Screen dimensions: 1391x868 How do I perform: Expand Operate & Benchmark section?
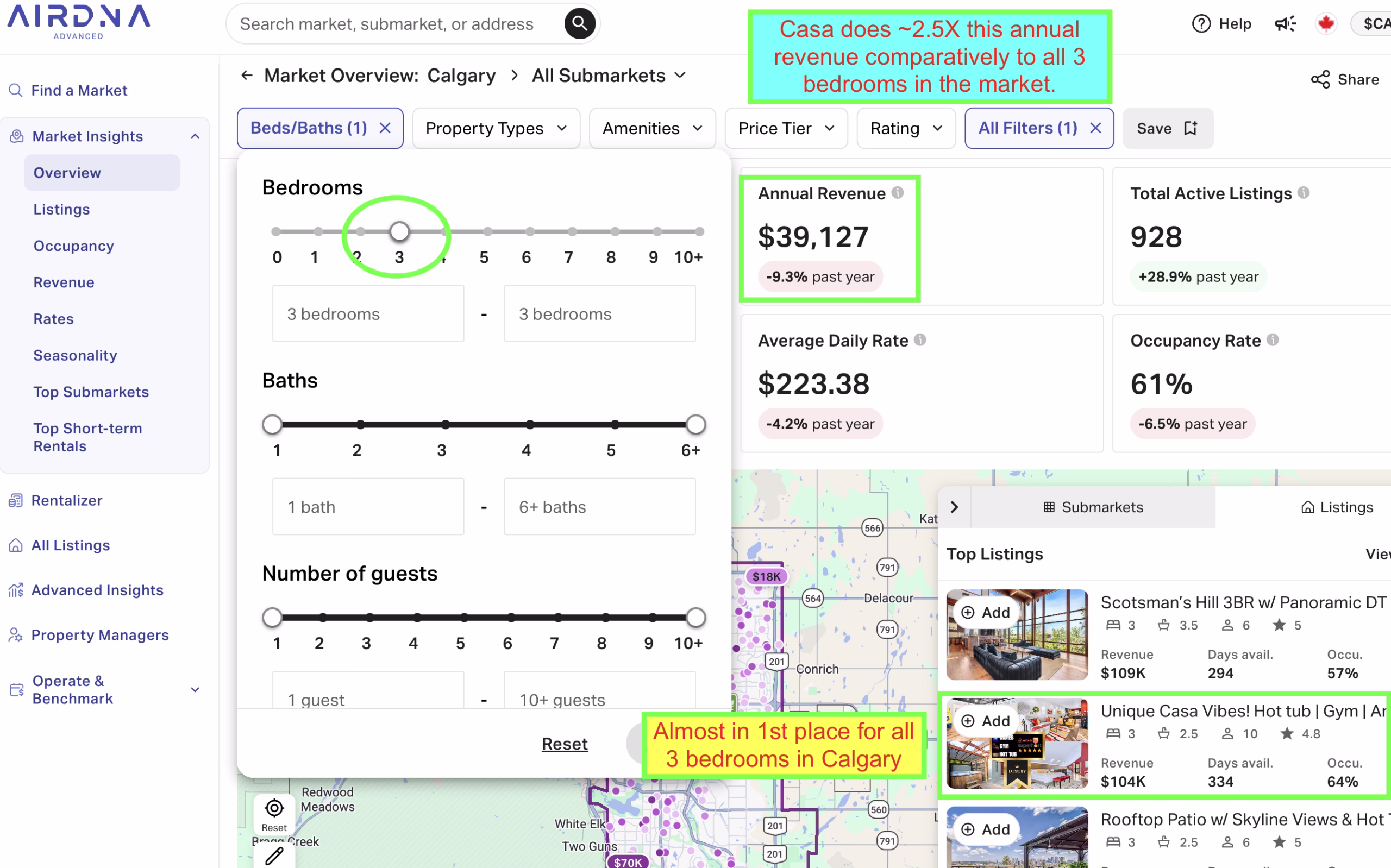(x=195, y=689)
